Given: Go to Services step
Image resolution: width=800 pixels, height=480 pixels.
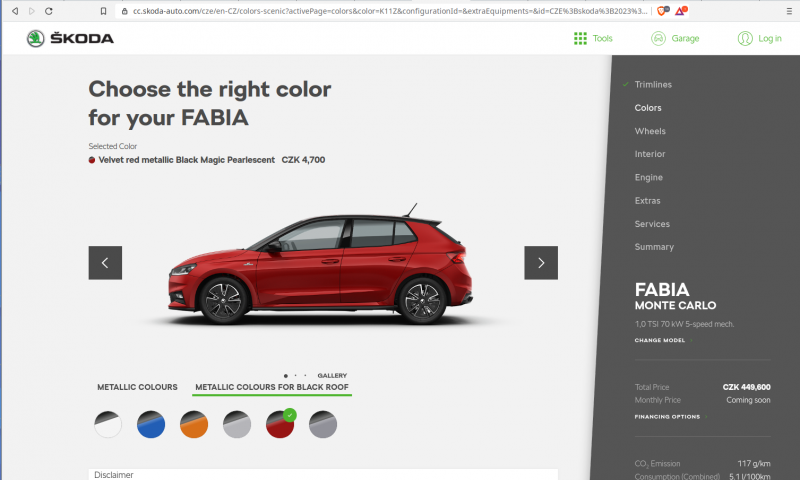Looking at the screenshot, I should 652,224.
